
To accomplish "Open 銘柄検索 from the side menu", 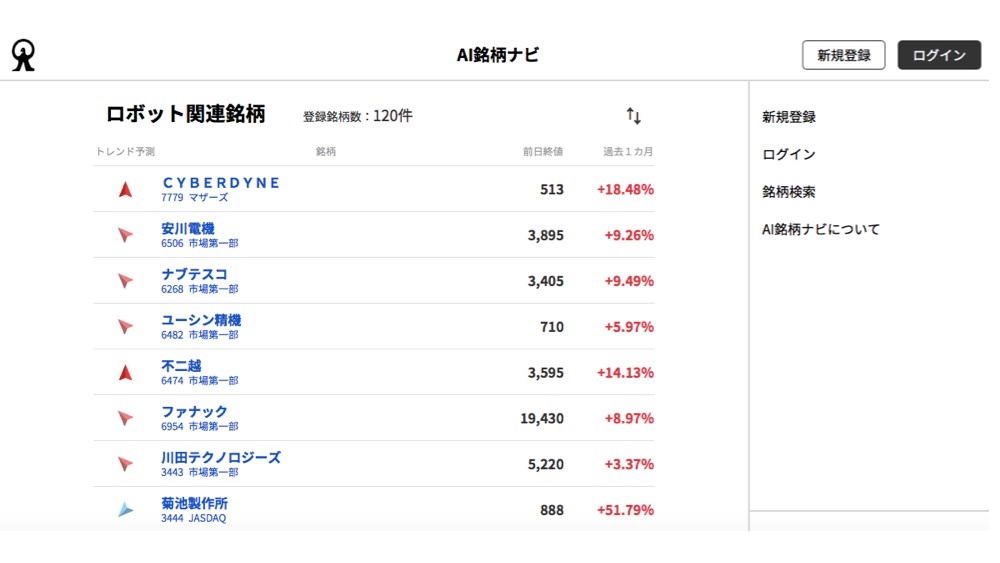I will [x=789, y=192].
